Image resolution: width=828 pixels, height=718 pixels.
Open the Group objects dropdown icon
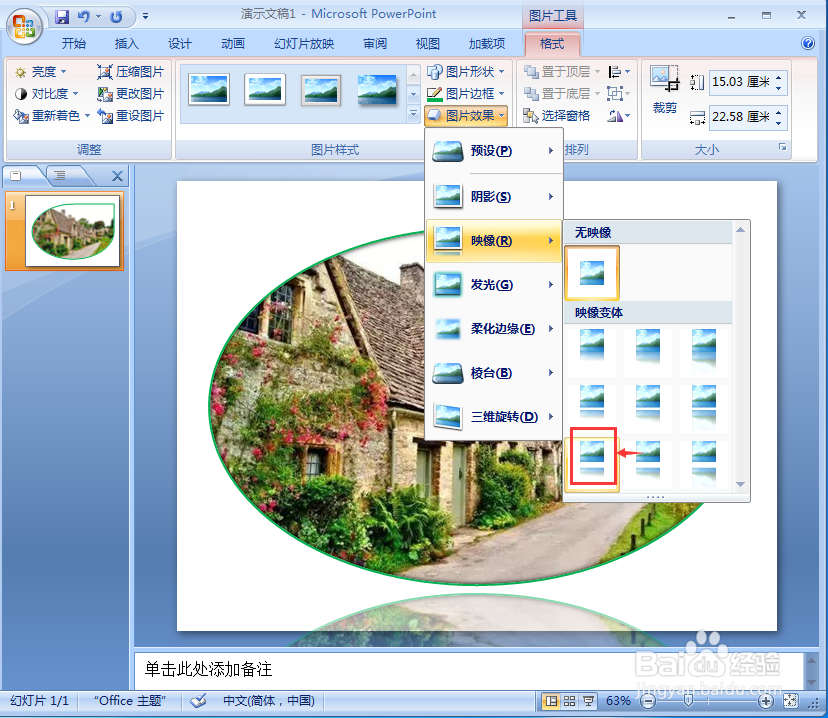pos(619,93)
